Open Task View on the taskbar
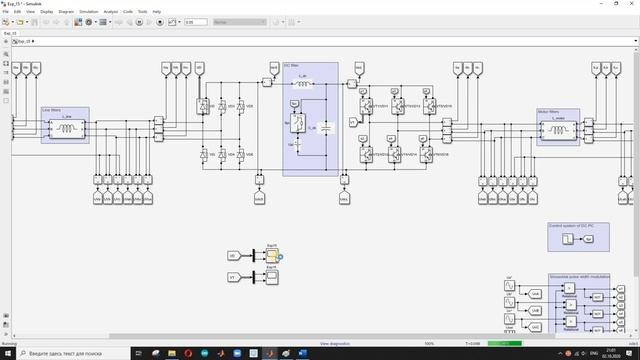This screenshot has width=640, height=360. click(x=138, y=353)
